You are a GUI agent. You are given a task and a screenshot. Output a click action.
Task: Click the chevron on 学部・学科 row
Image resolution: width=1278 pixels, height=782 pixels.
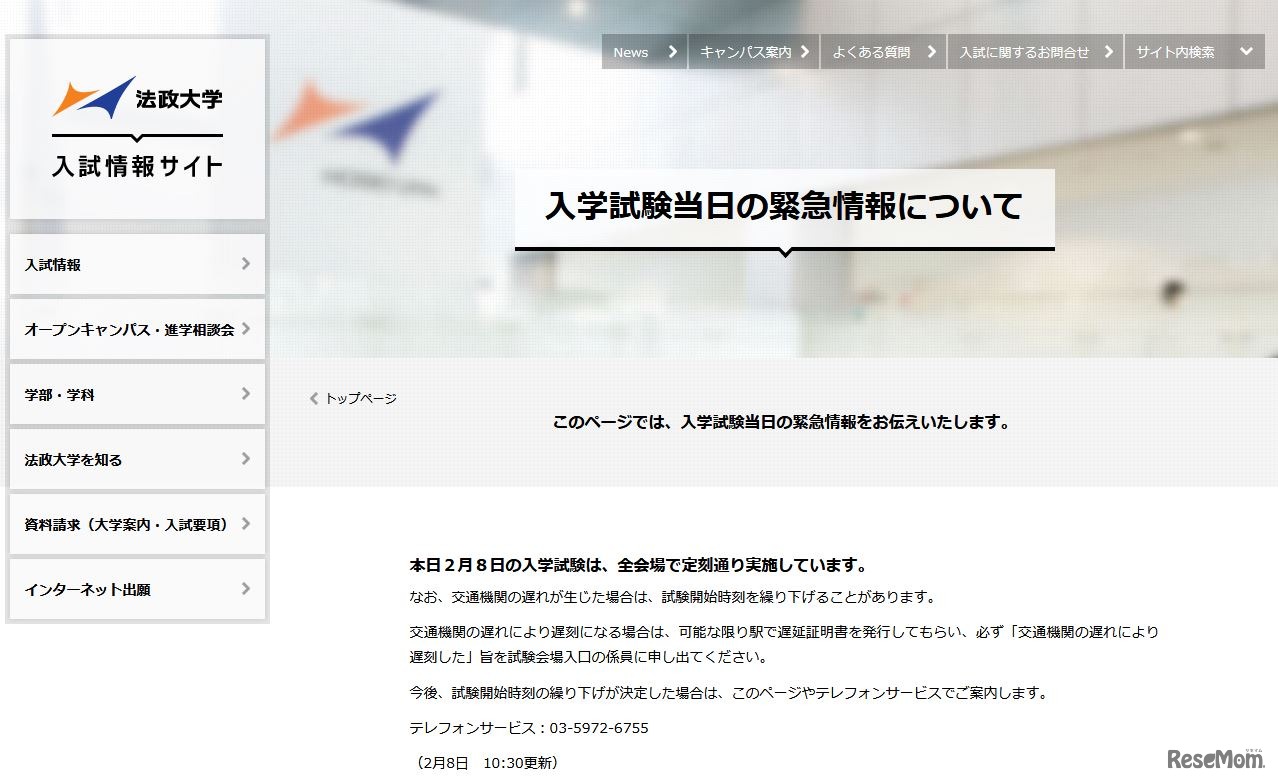tap(246, 394)
